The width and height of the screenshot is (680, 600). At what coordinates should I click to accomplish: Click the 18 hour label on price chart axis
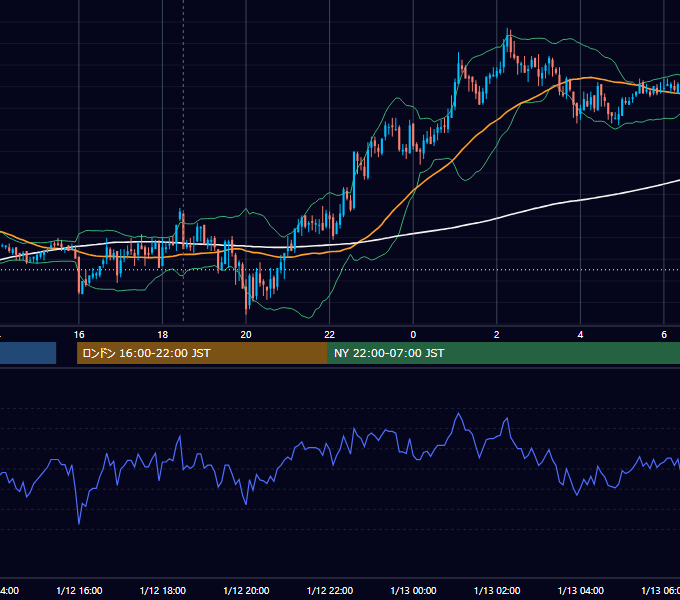tap(163, 335)
